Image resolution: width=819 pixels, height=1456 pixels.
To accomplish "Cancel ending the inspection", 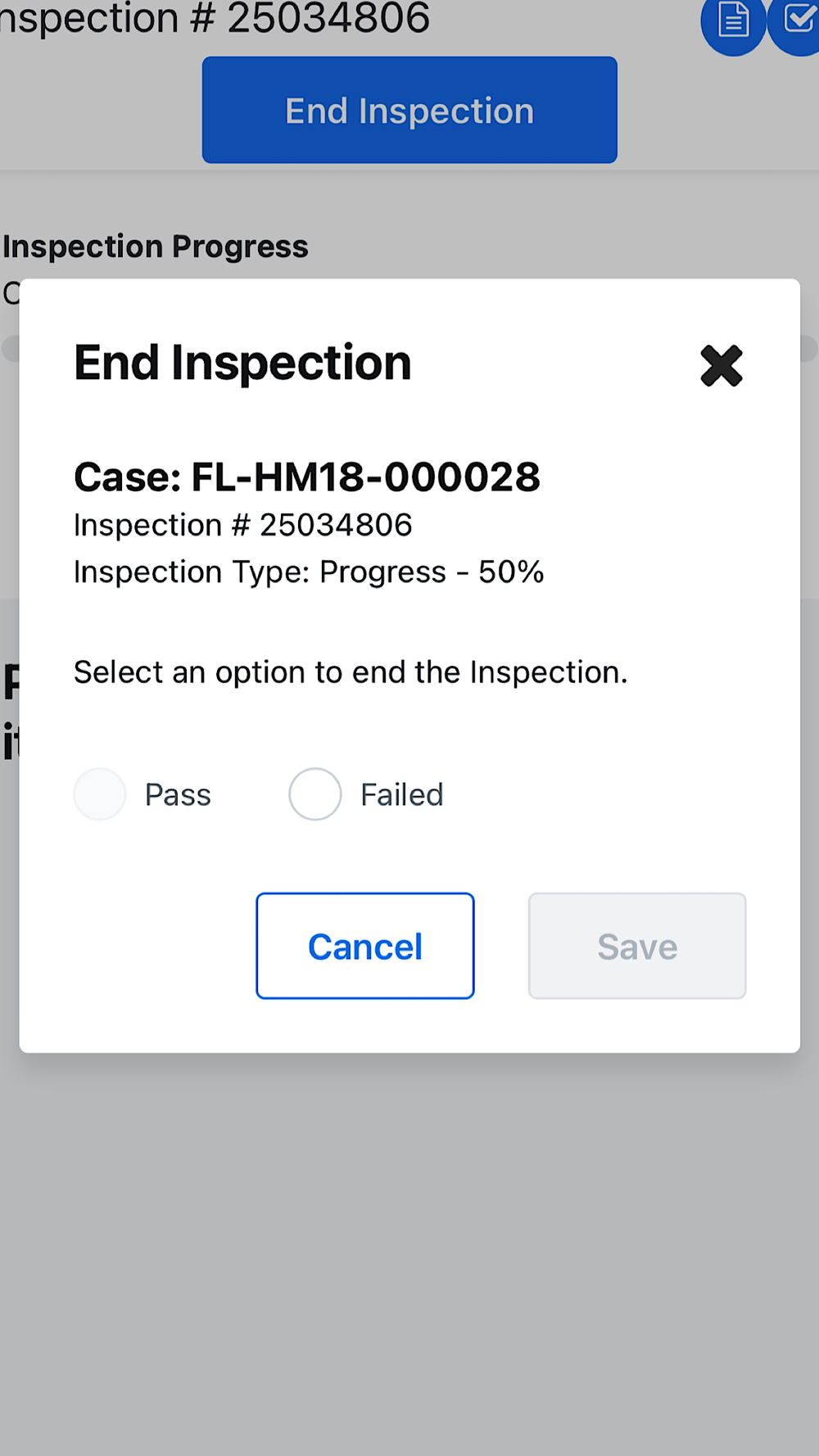I will click(365, 946).
